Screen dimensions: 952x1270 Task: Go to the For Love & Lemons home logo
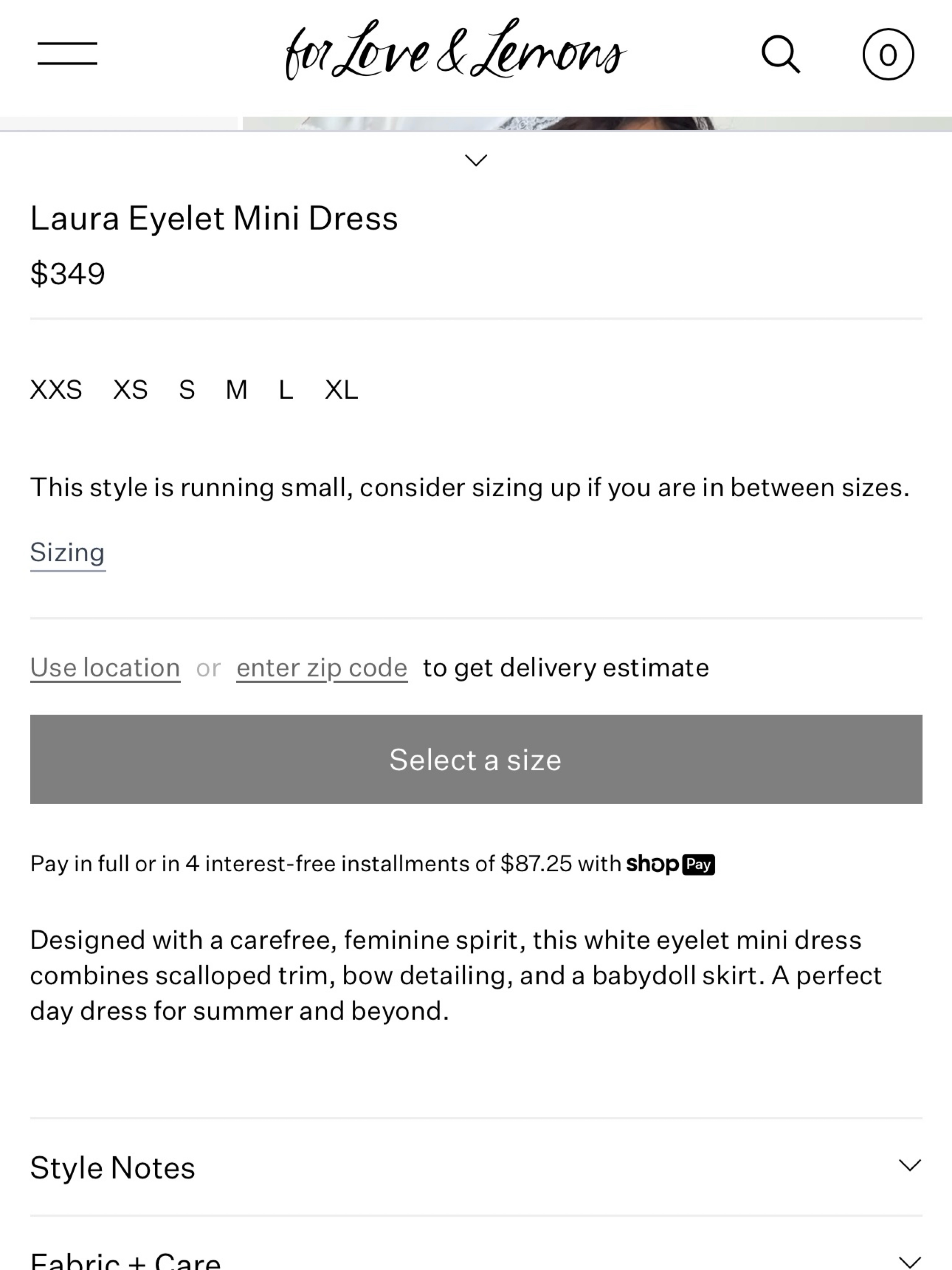(456, 50)
